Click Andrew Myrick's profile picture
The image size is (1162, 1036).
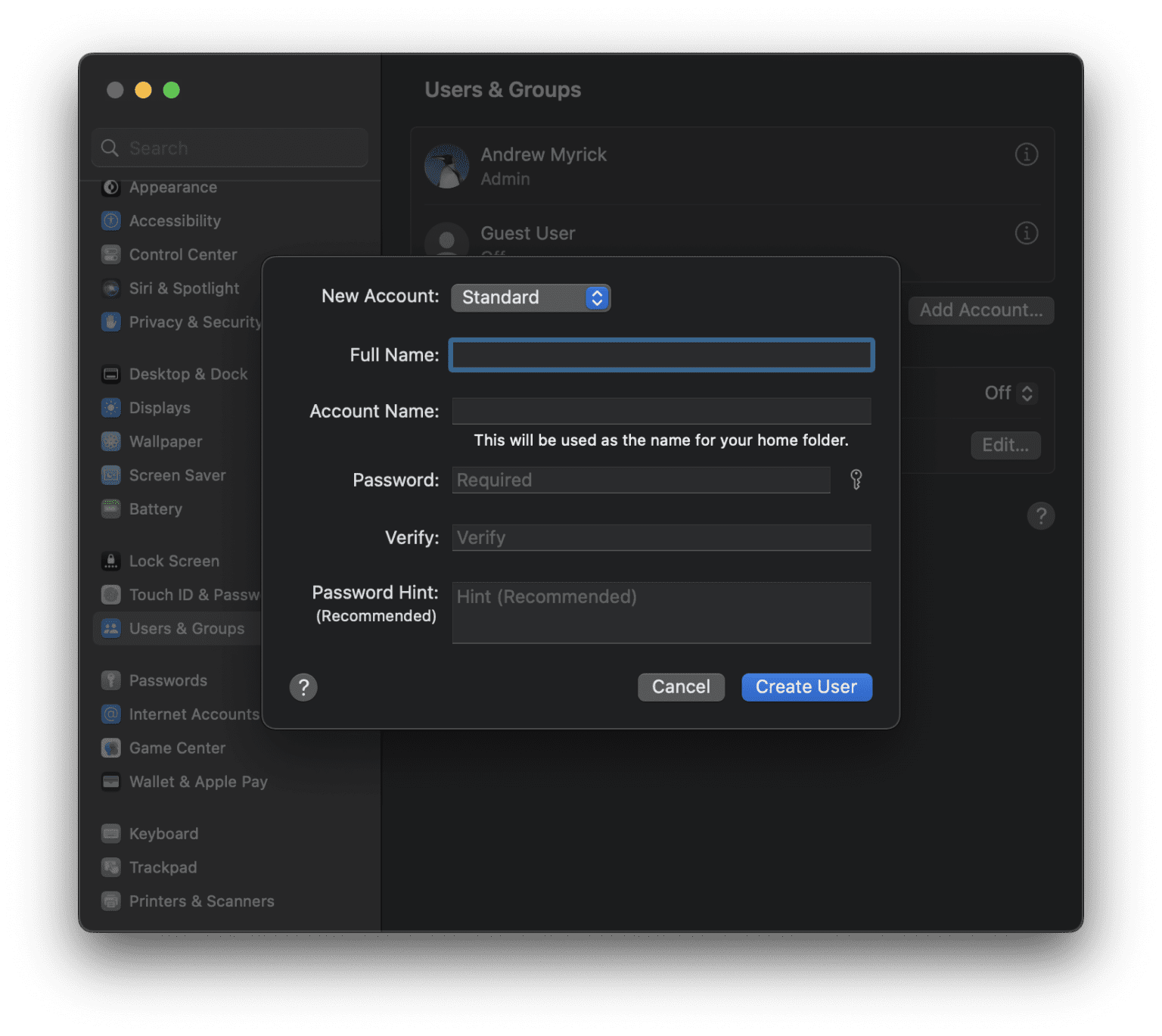pos(446,166)
